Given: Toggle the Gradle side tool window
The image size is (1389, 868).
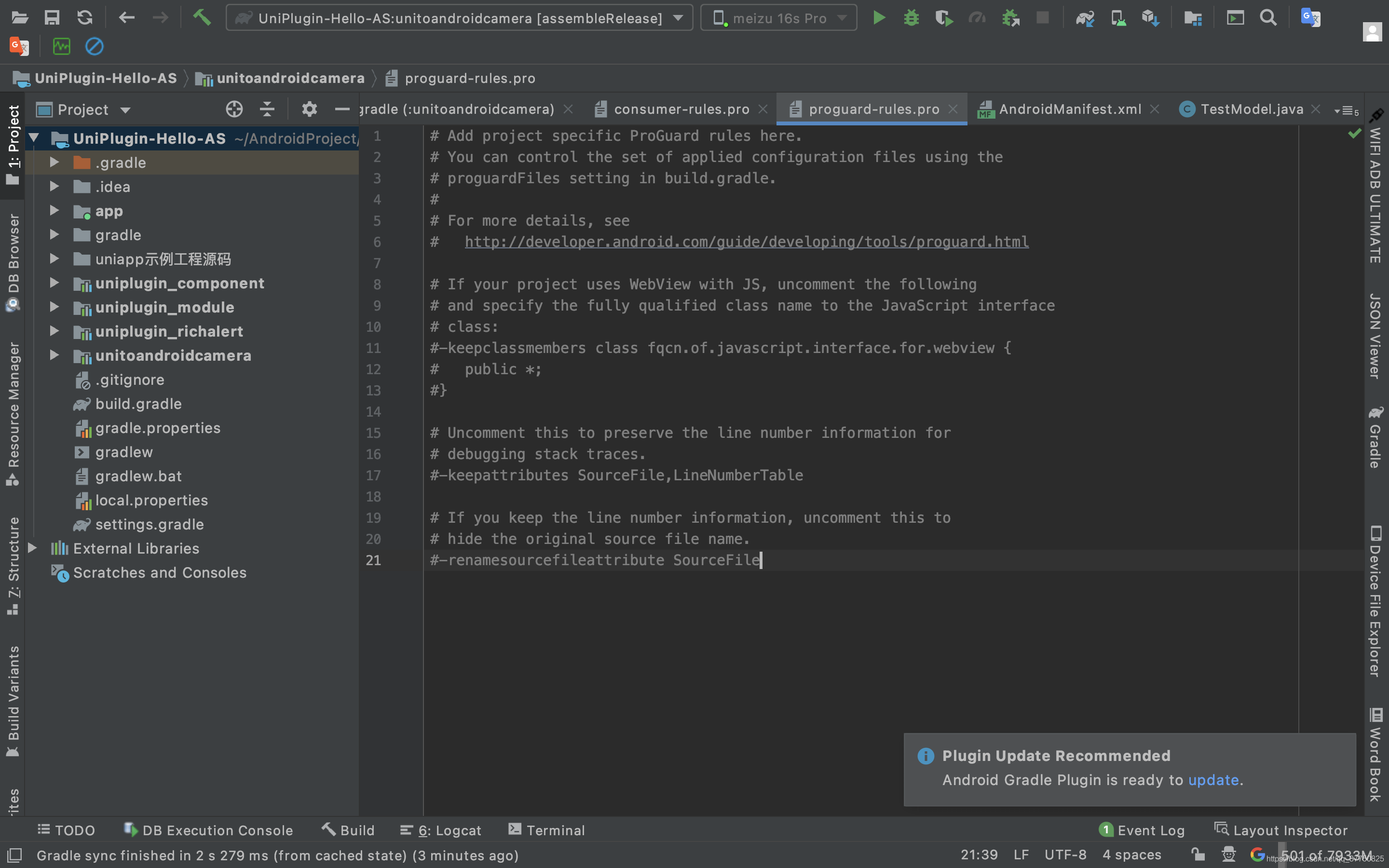Looking at the screenshot, I should click(1375, 437).
